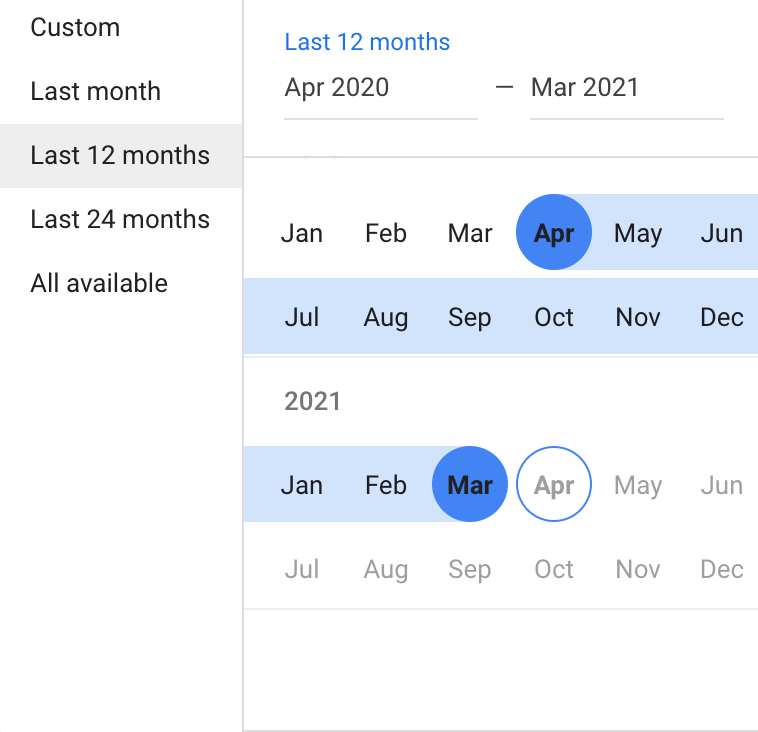Choose the All available preset
758x732 pixels.
coord(99,283)
